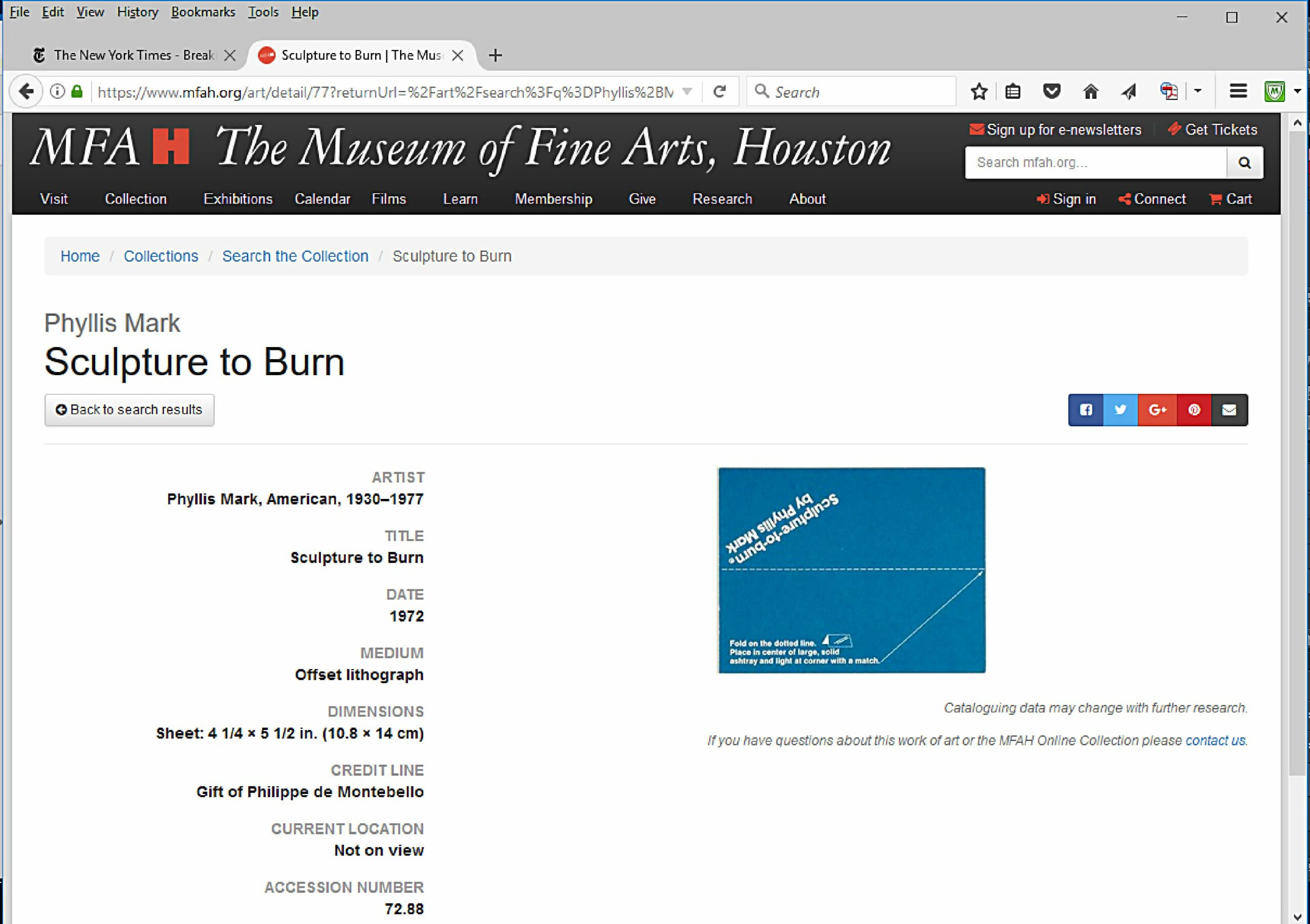
Task: Click the green secure padlock icon
Action: [77, 91]
